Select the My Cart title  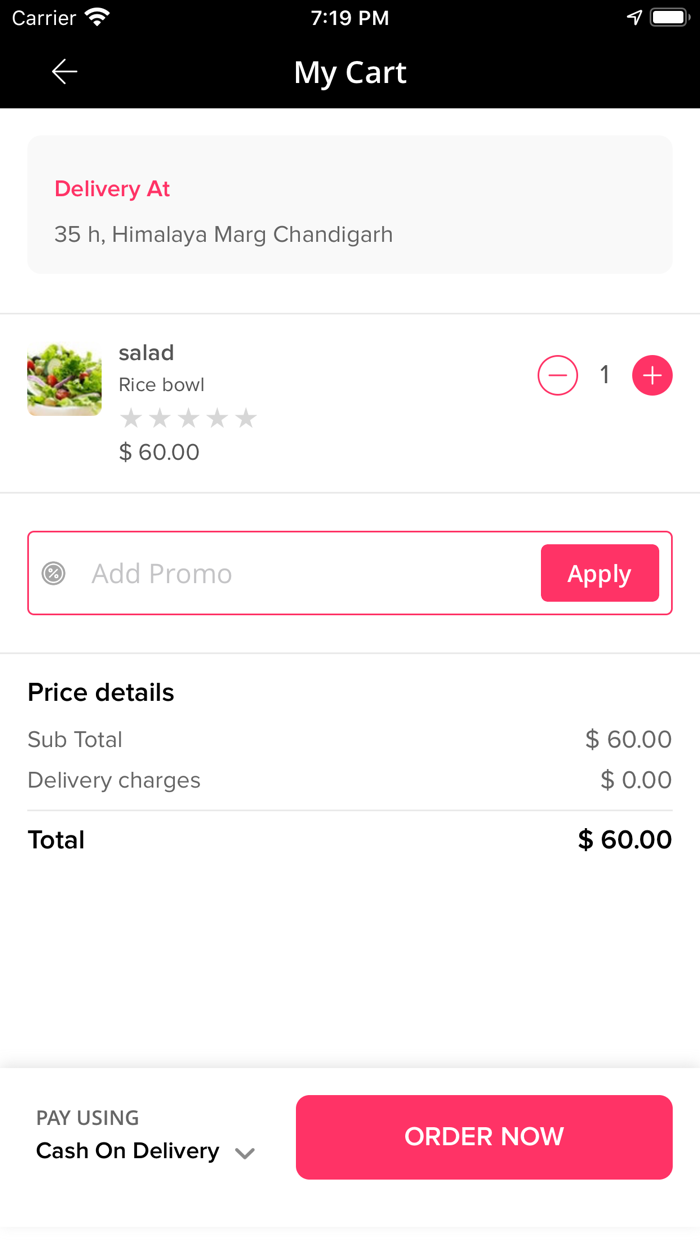pyautogui.click(x=349, y=72)
